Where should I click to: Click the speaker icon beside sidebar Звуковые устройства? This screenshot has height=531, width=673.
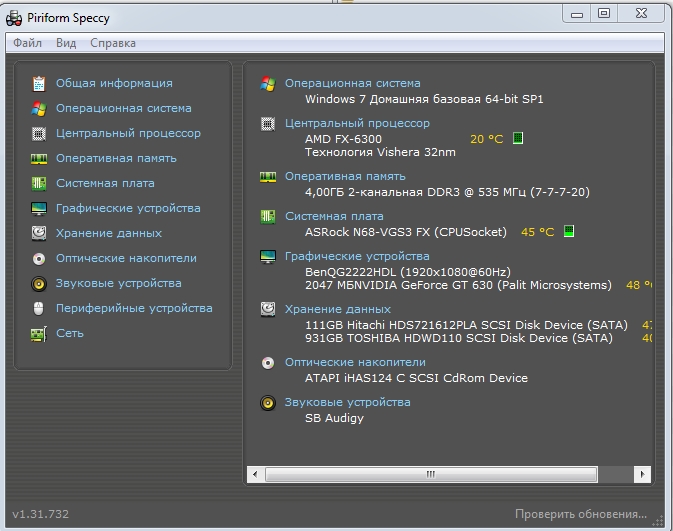click(39, 284)
